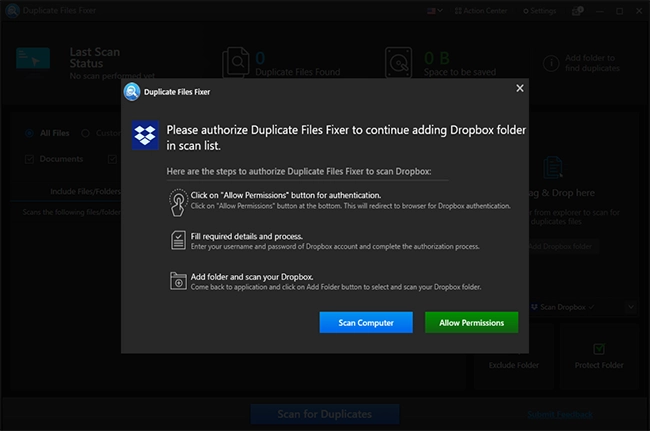Click the Scan Computer button
The image size is (650, 431).
[x=366, y=322]
